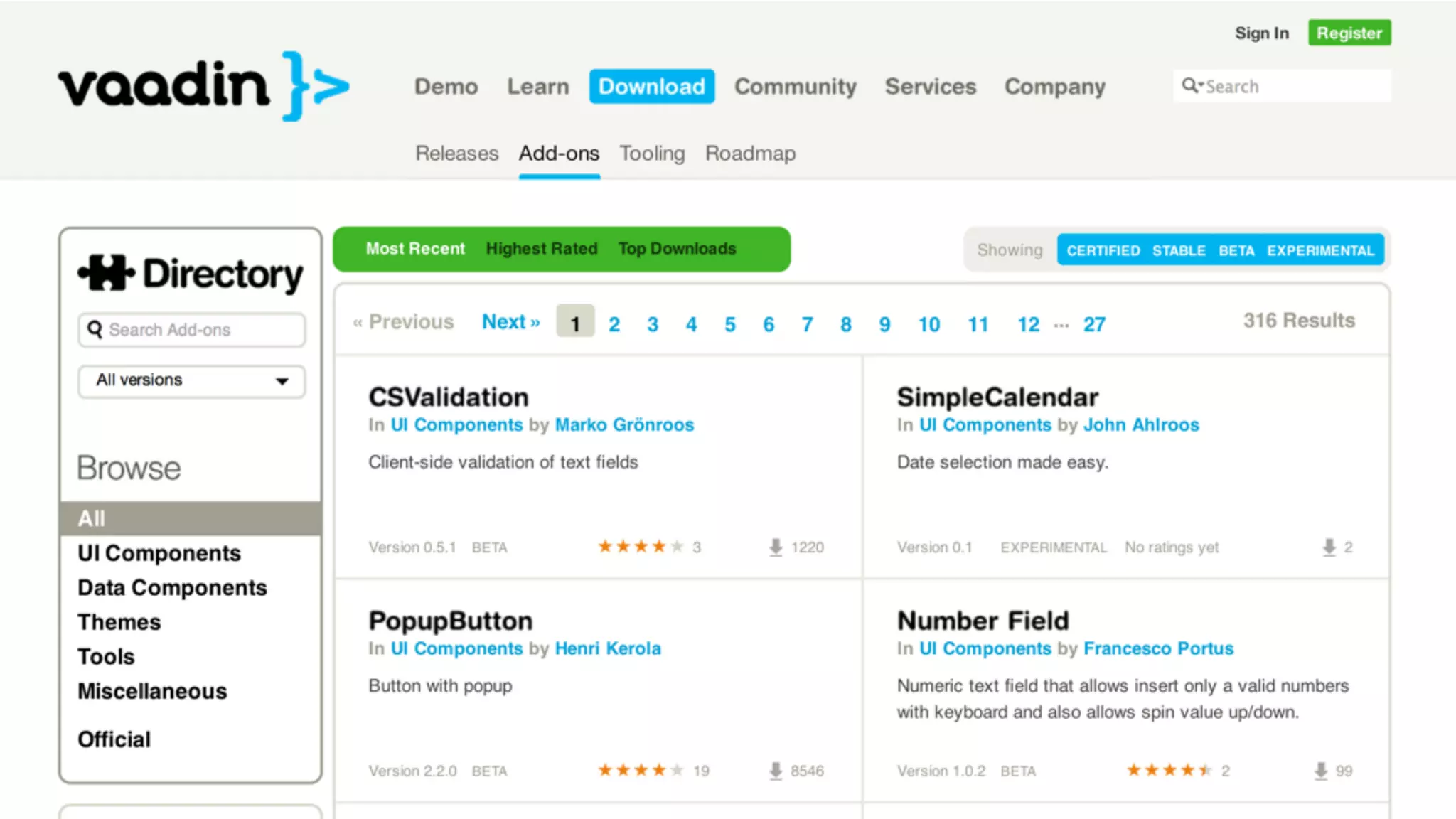1456x819 pixels.
Task: Toggle the BETA filter
Action: click(x=1236, y=250)
